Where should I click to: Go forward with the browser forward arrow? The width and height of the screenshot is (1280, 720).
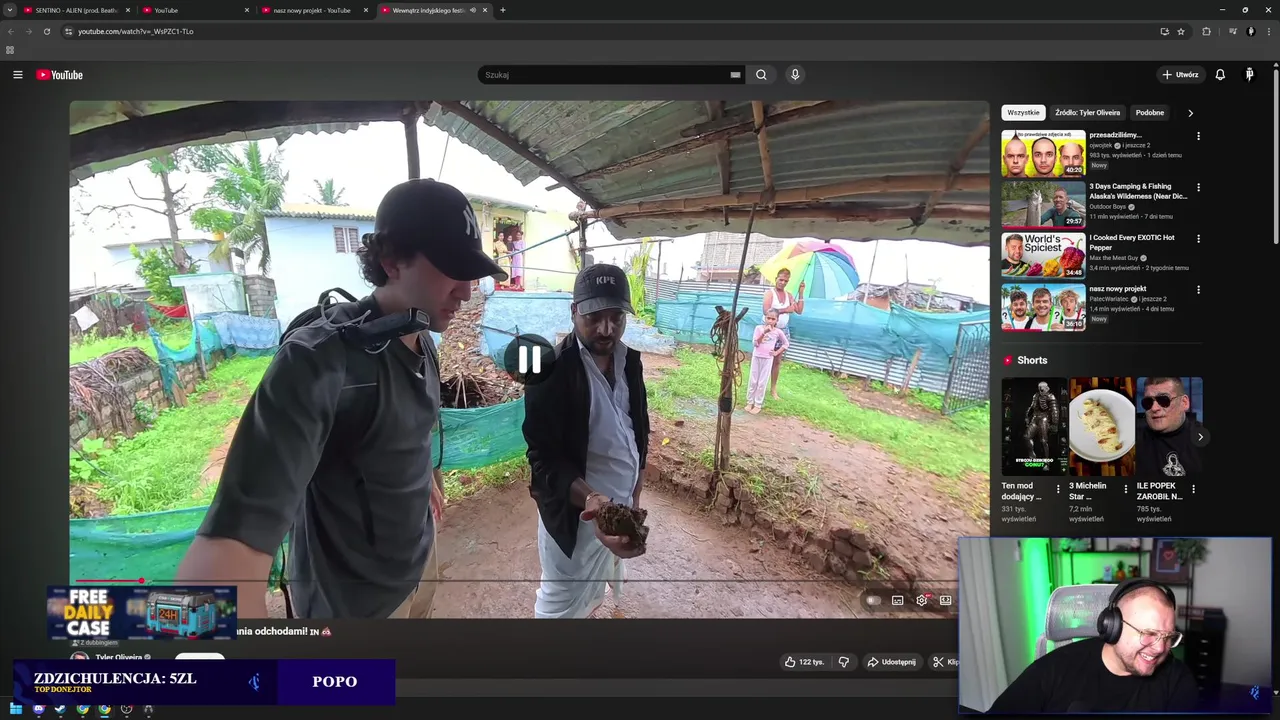29,31
